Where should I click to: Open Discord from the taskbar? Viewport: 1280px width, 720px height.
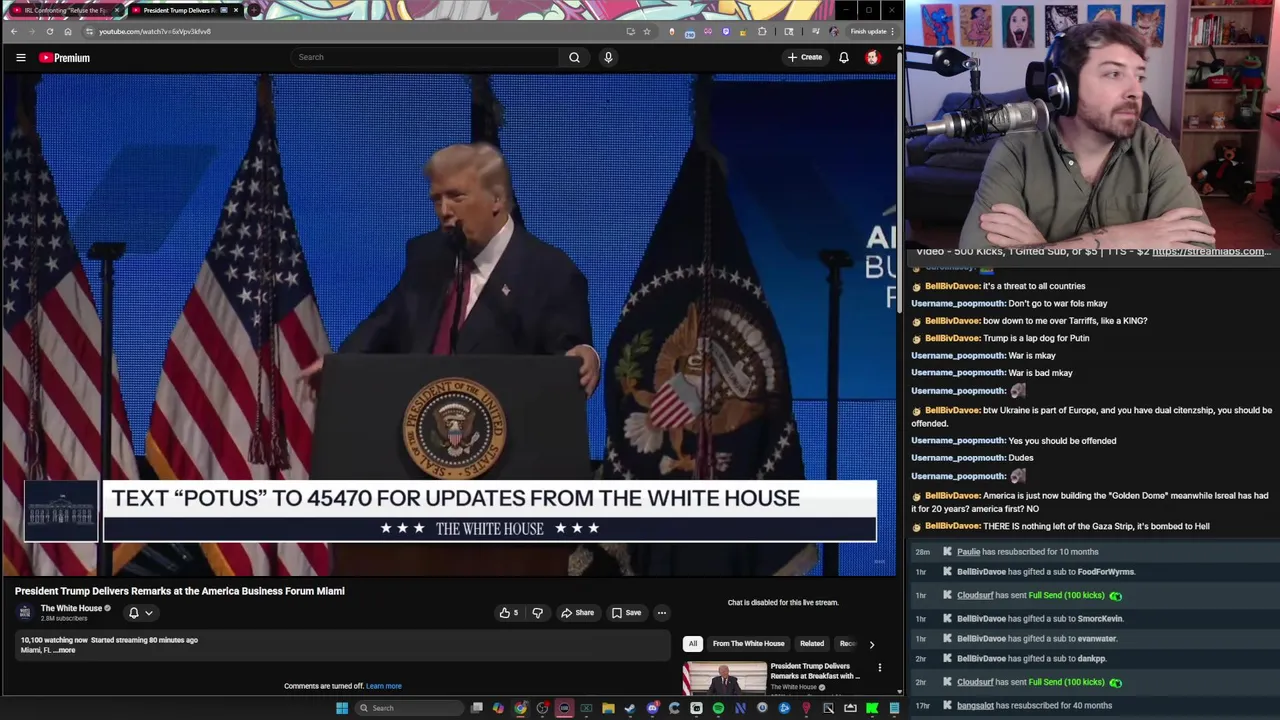[653, 708]
